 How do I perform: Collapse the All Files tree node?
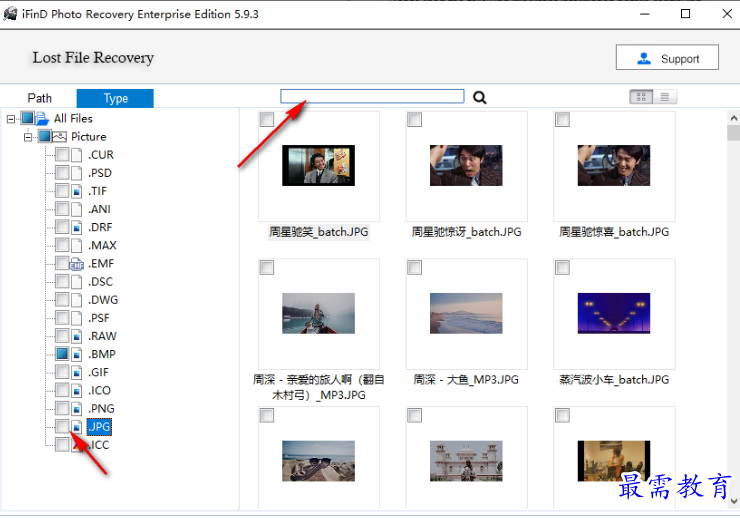pos(11,119)
